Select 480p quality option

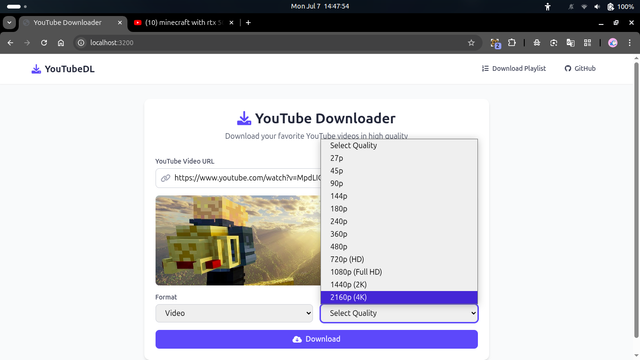[399, 247]
